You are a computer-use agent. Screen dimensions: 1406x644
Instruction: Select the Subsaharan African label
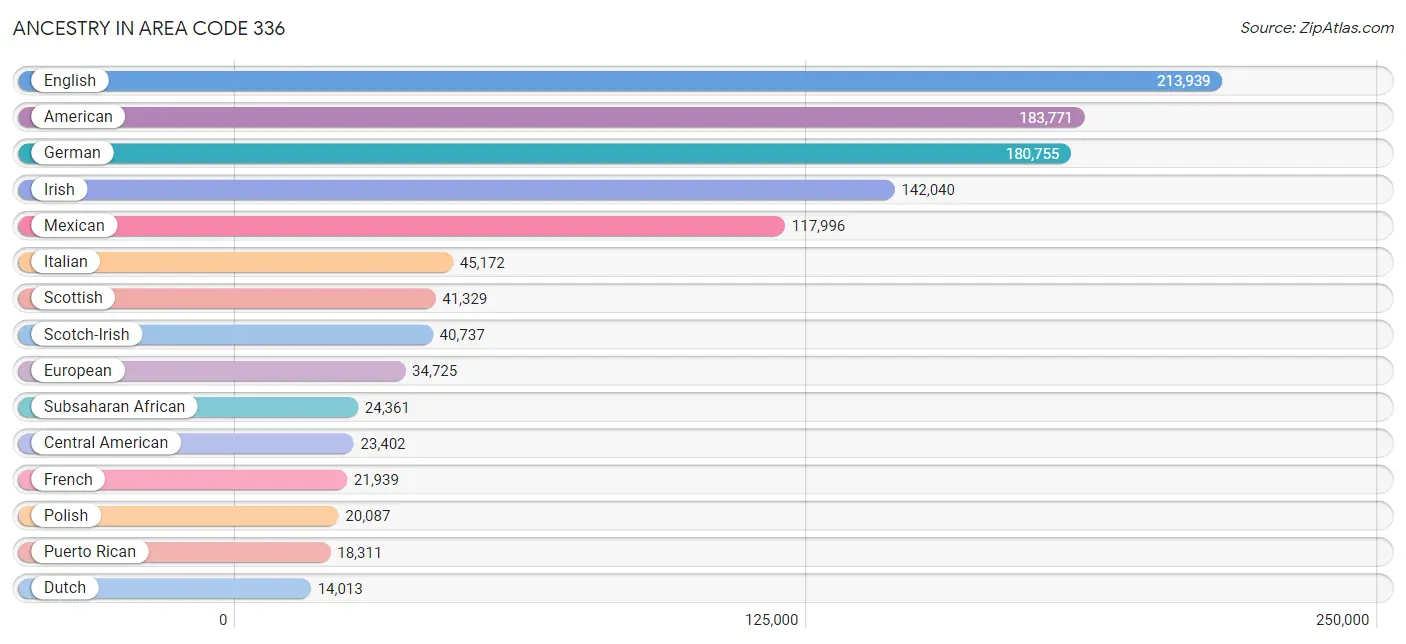[x=114, y=407]
